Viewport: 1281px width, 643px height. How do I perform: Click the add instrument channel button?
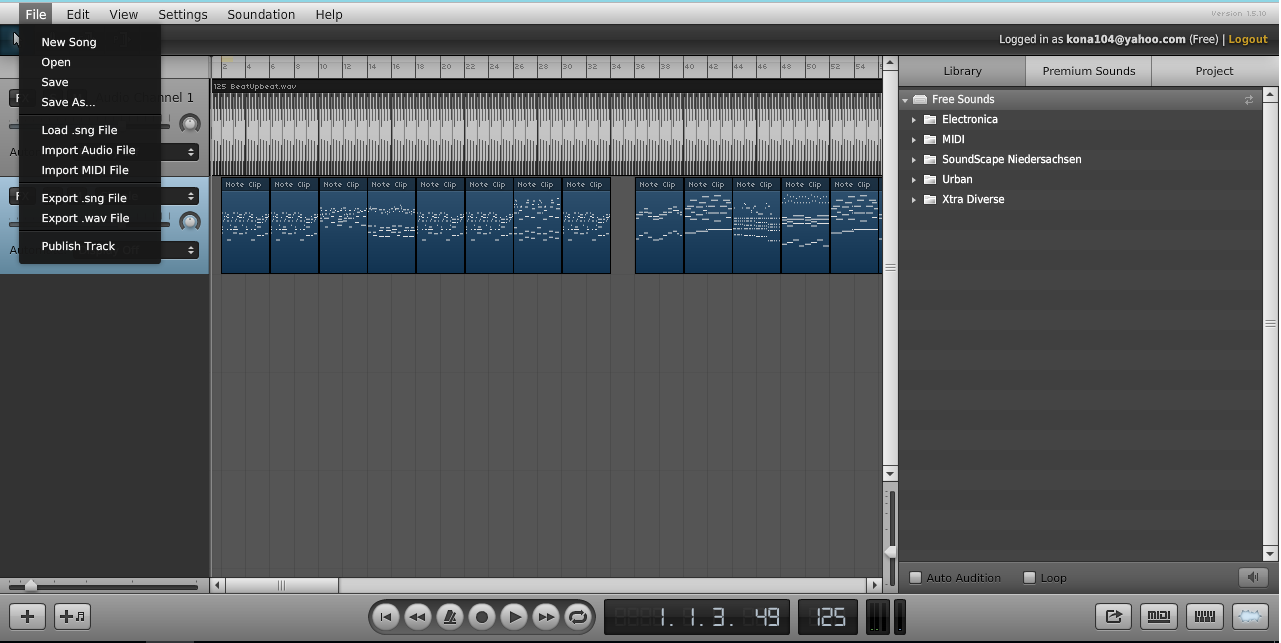coord(73,617)
